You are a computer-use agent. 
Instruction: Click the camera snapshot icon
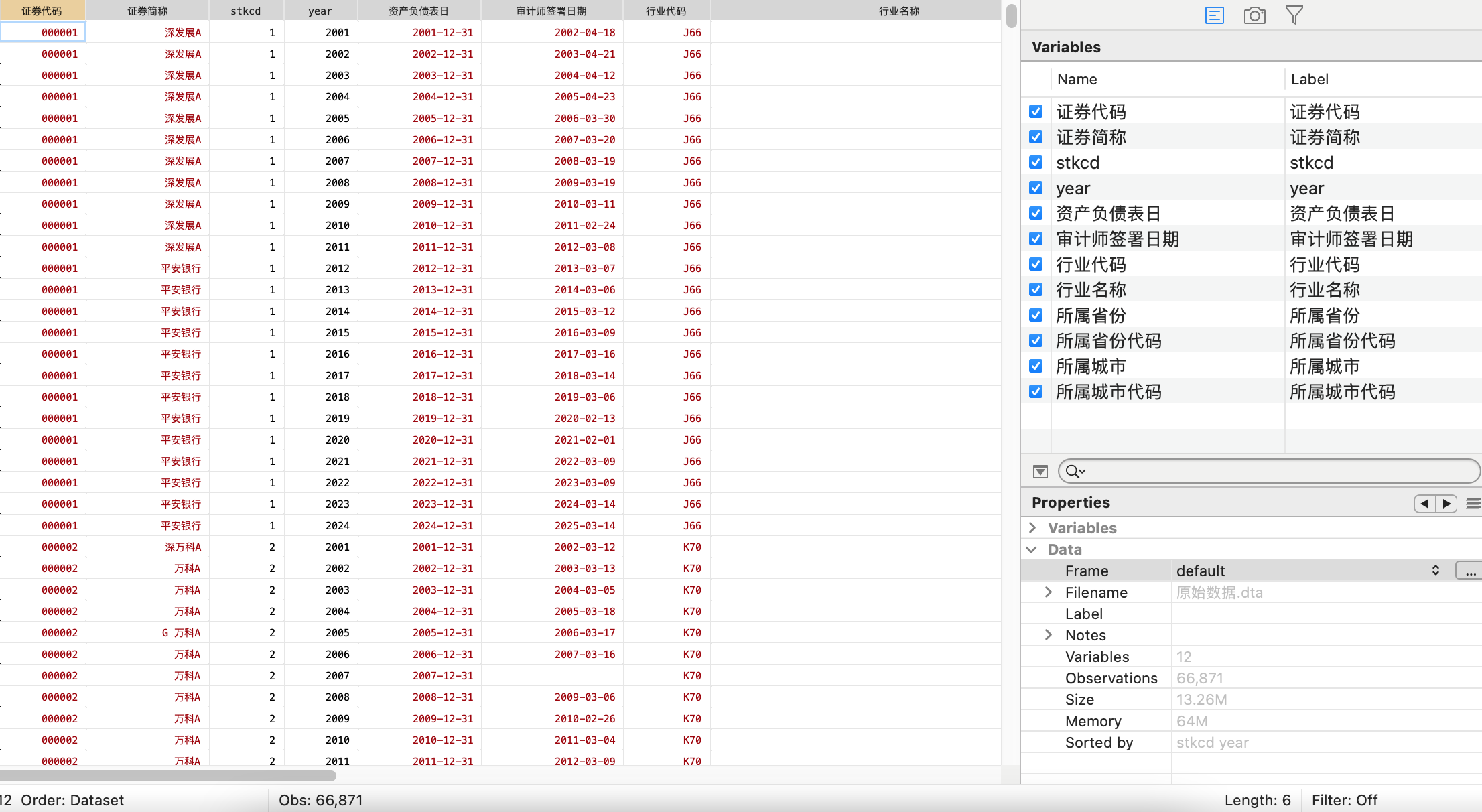coord(1254,15)
